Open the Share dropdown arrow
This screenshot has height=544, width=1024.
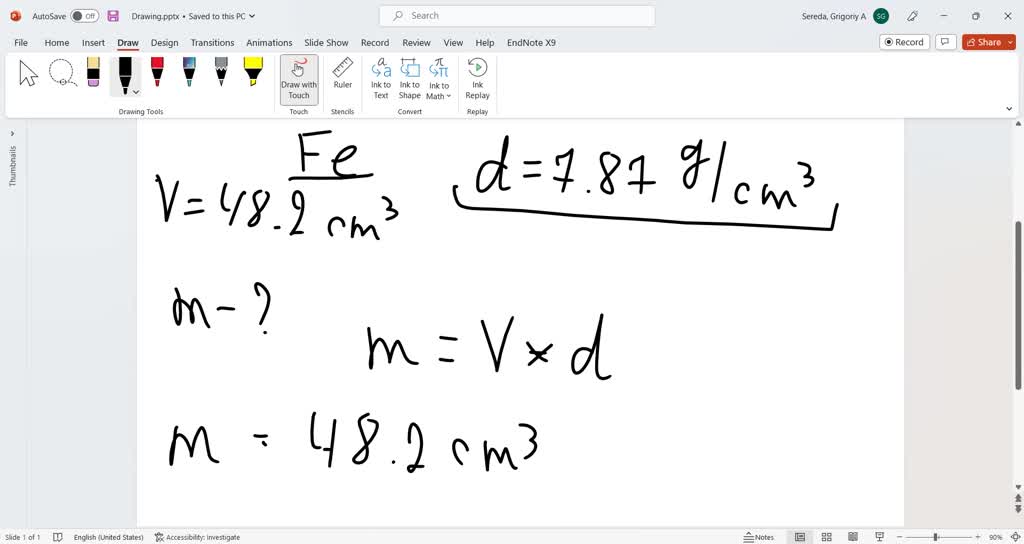pyautogui.click(x=1011, y=42)
